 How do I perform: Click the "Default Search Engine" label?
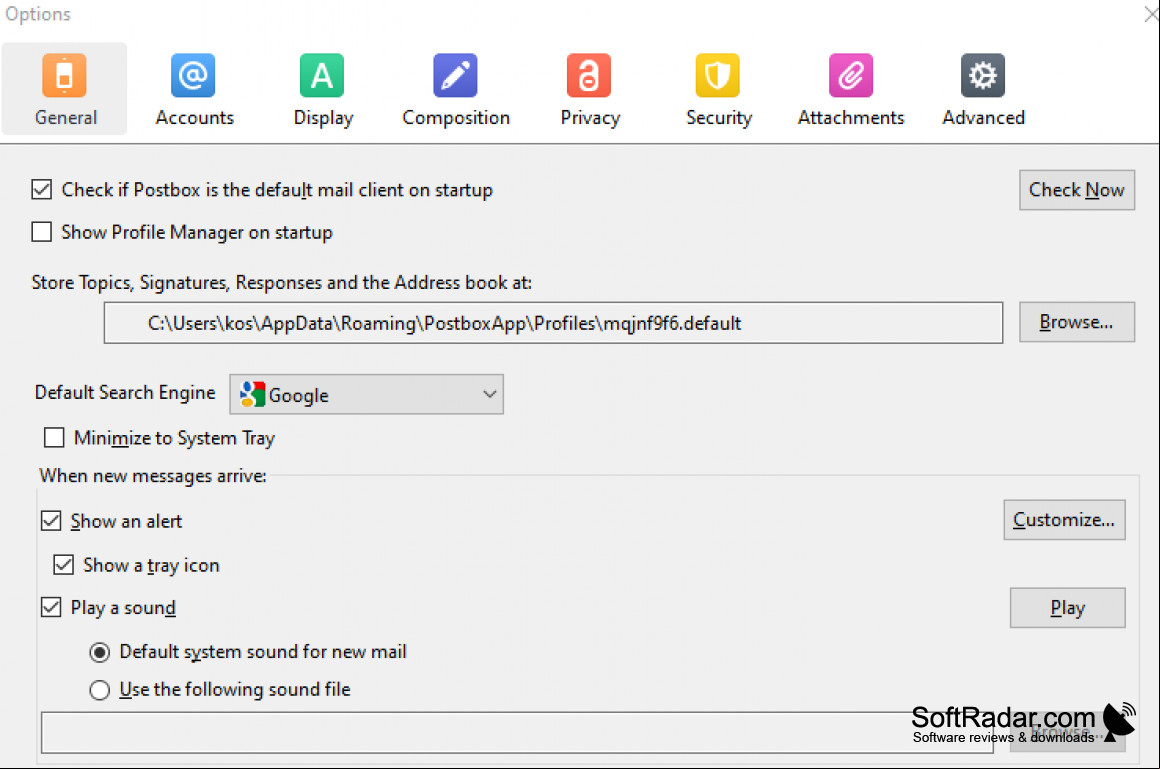125,392
